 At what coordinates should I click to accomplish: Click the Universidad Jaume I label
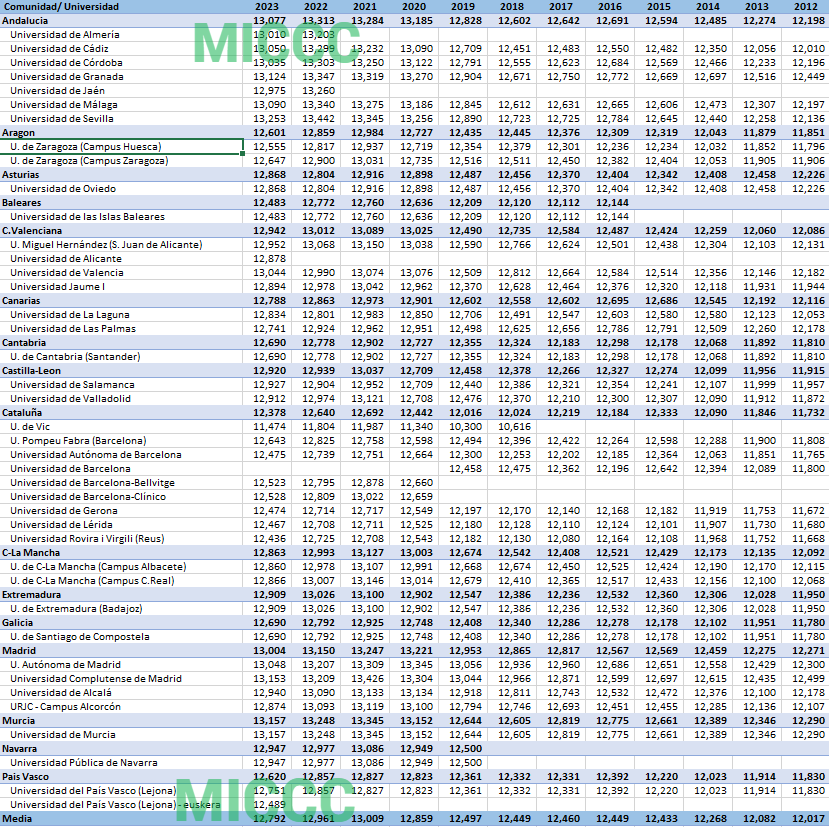tap(58, 287)
